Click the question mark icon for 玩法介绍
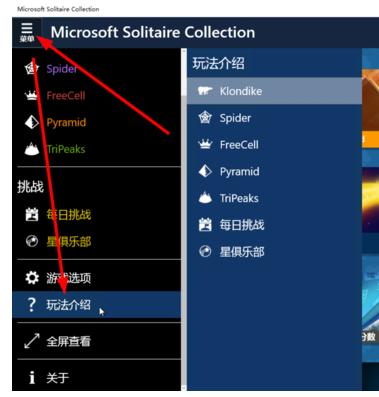379x397 pixels. (x=31, y=305)
